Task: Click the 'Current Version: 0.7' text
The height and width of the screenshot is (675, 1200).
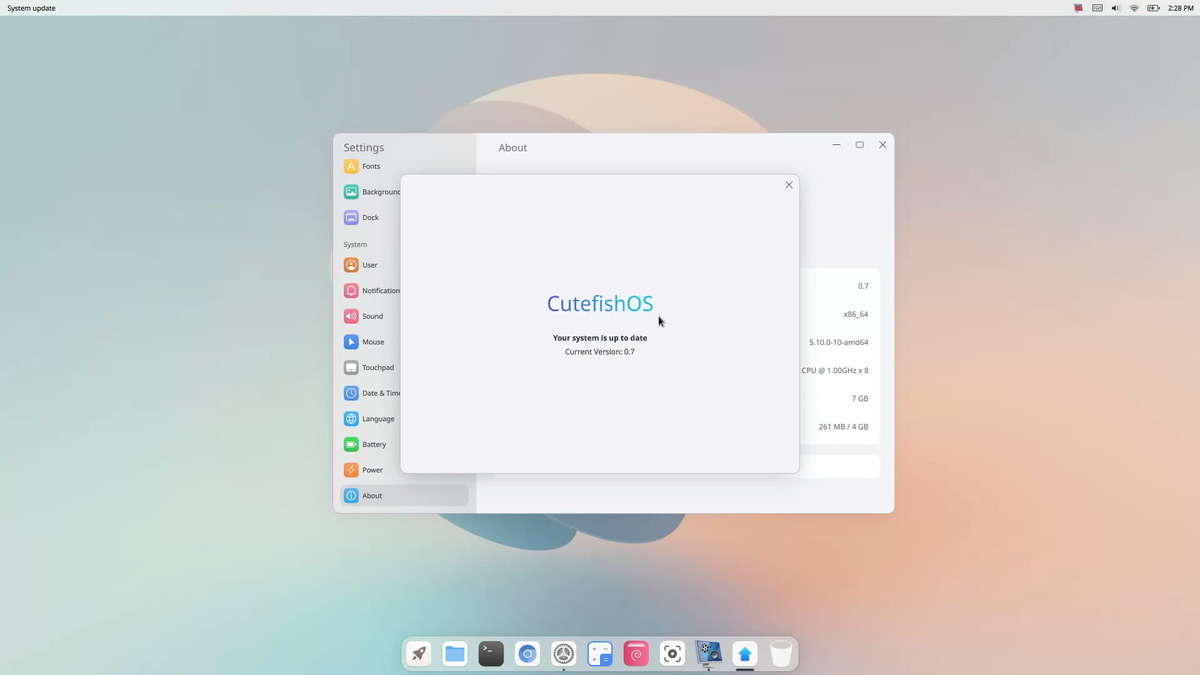Action: pos(600,352)
